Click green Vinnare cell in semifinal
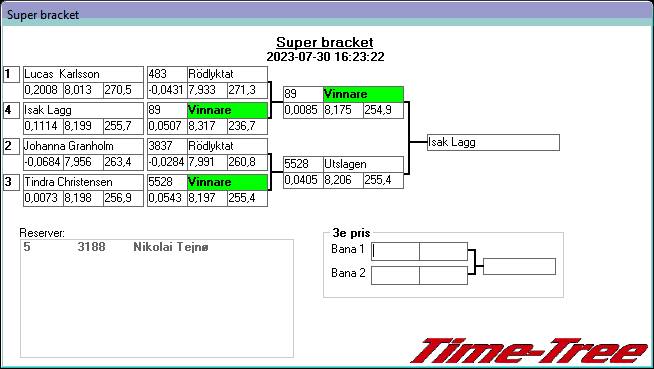654x369 pixels. (x=363, y=94)
